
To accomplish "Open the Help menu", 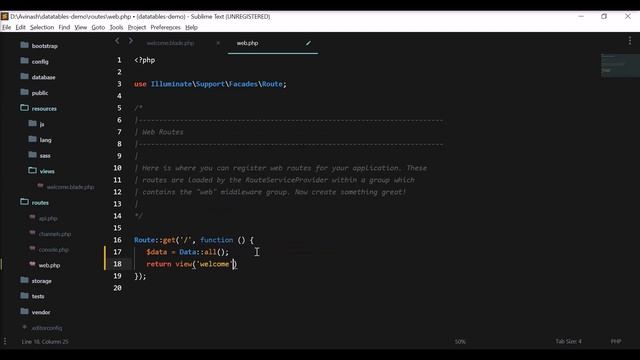I will [x=191, y=27].
